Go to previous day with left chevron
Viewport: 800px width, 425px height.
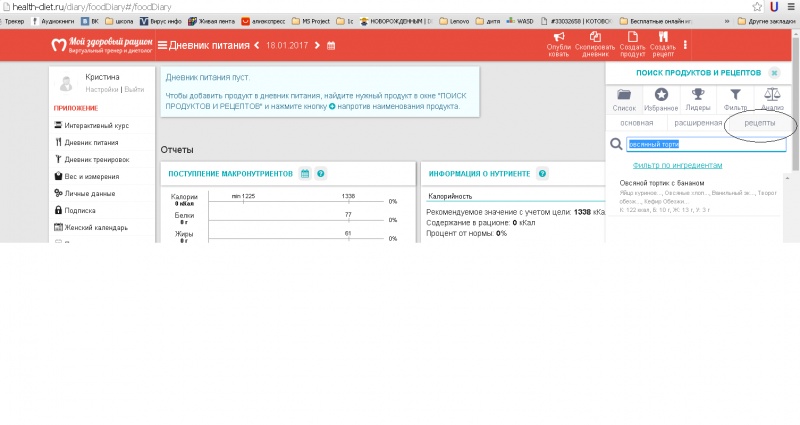[x=257, y=45]
